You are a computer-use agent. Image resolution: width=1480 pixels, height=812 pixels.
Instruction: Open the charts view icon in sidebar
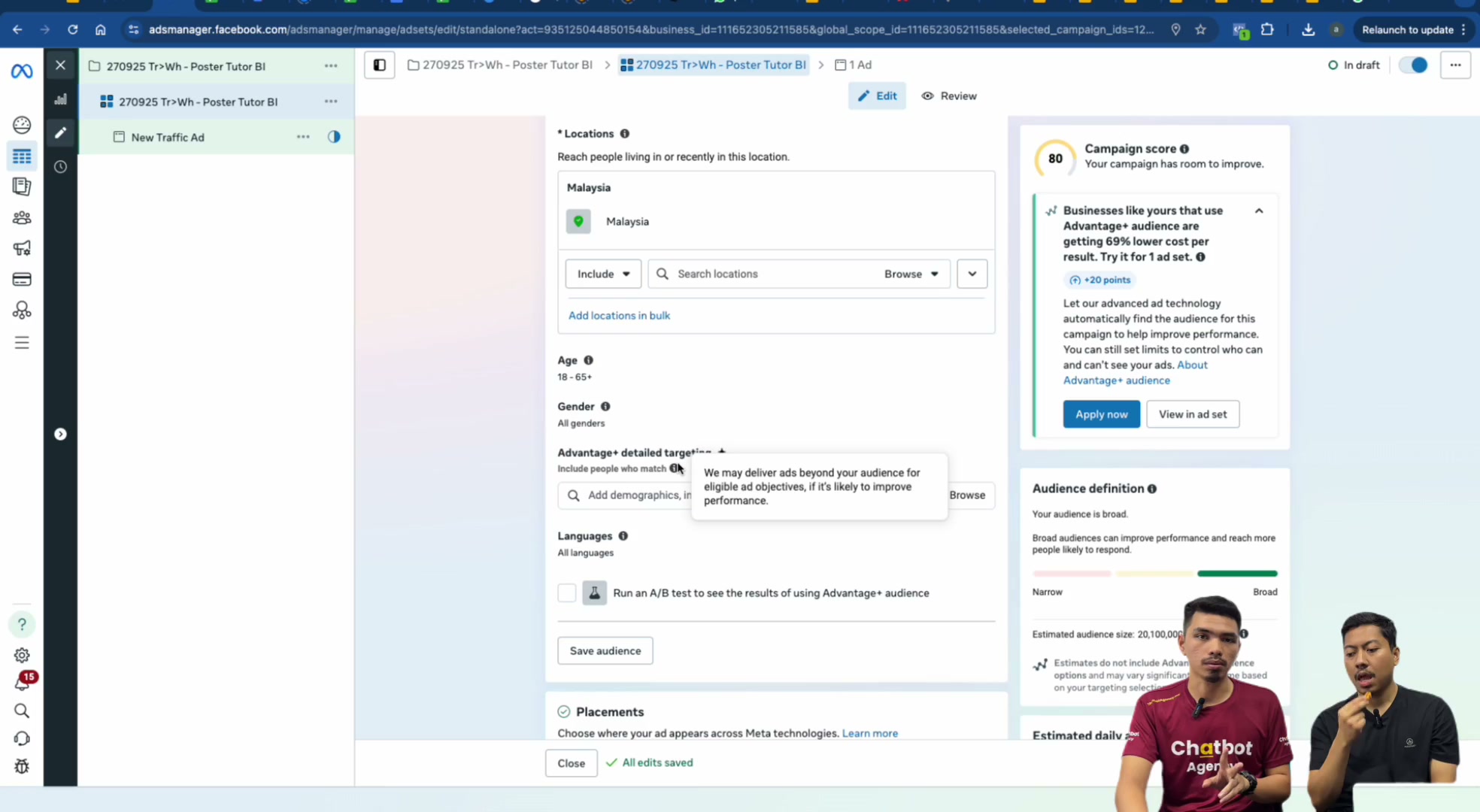click(x=61, y=99)
